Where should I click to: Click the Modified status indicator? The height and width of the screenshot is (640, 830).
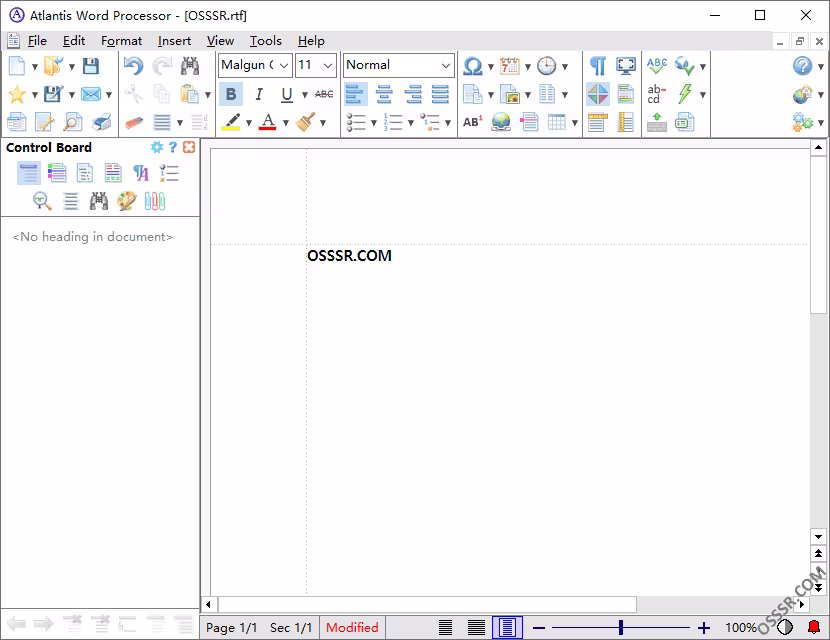point(352,627)
